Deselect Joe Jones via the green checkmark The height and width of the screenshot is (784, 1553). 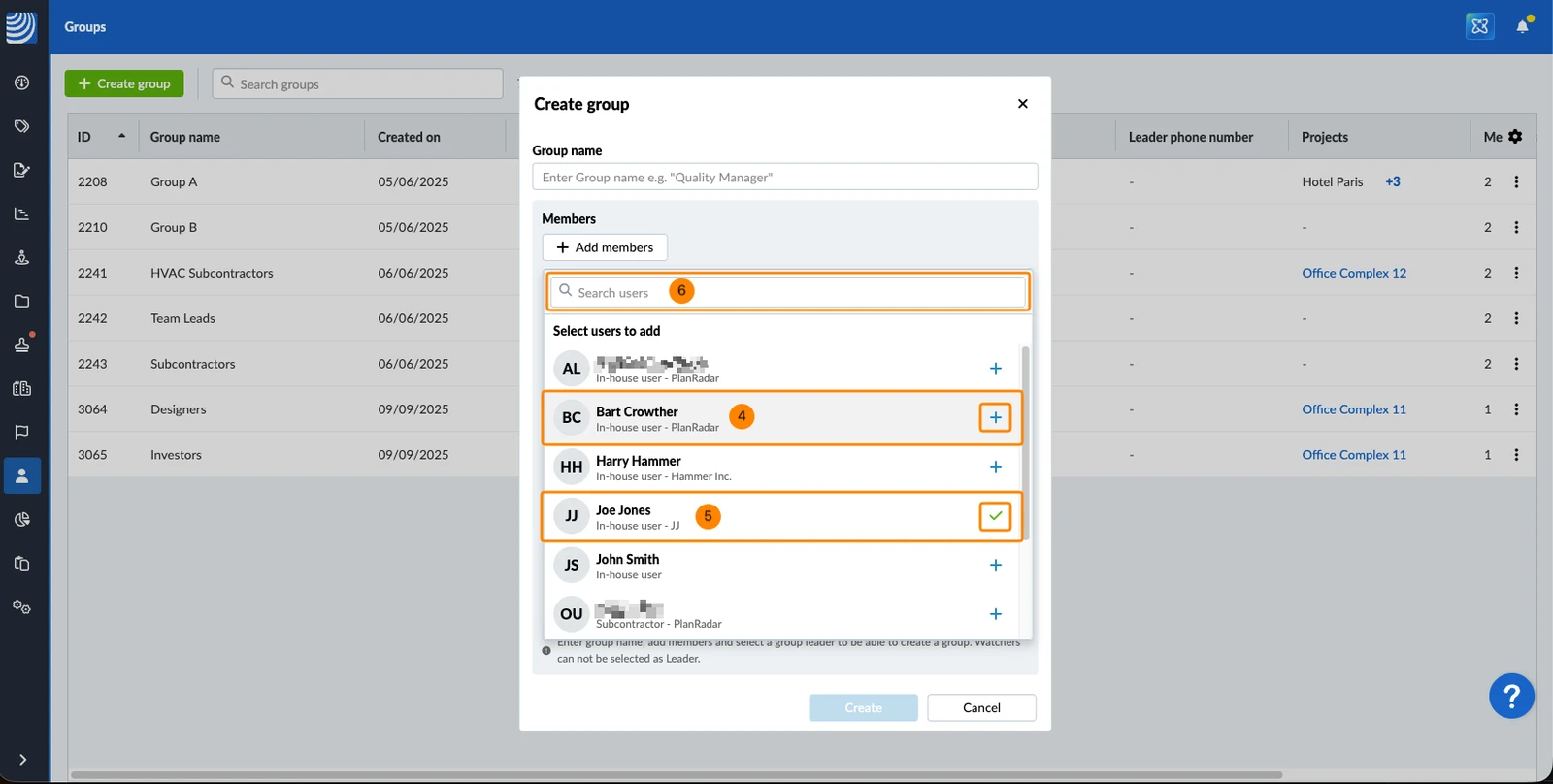click(995, 516)
